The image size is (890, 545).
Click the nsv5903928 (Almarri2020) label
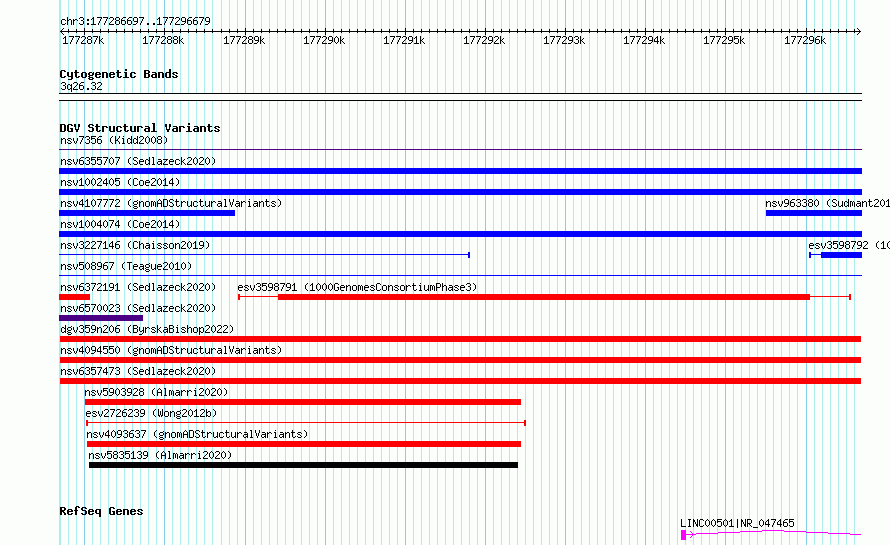pos(156,392)
